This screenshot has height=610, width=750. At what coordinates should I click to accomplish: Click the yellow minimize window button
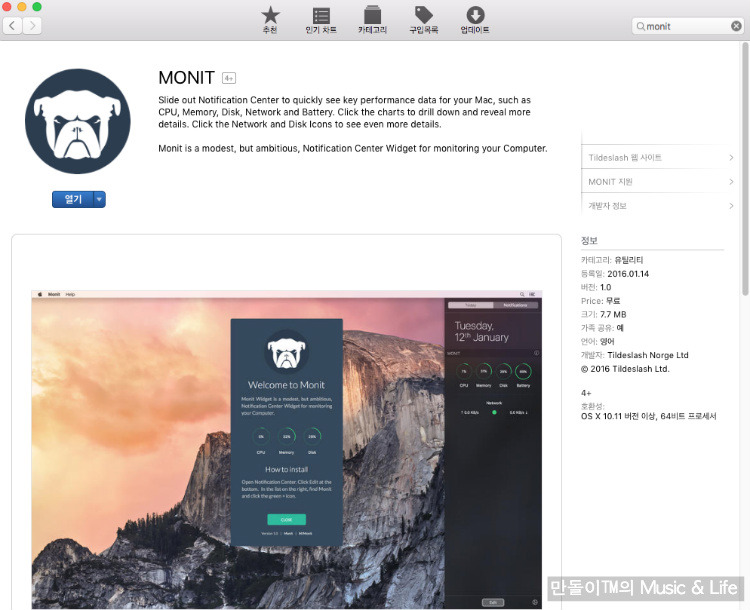click(x=22, y=6)
